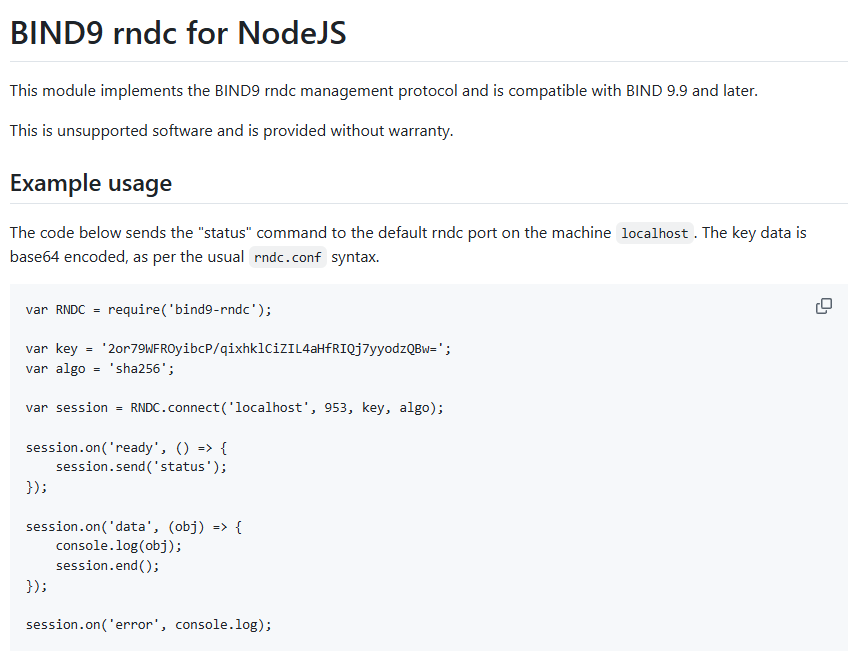The width and height of the screenshot is (864, 658).
Task: Click the sentence 'base64 encoded, as per the usual'
Action: [x=127, y=257]
